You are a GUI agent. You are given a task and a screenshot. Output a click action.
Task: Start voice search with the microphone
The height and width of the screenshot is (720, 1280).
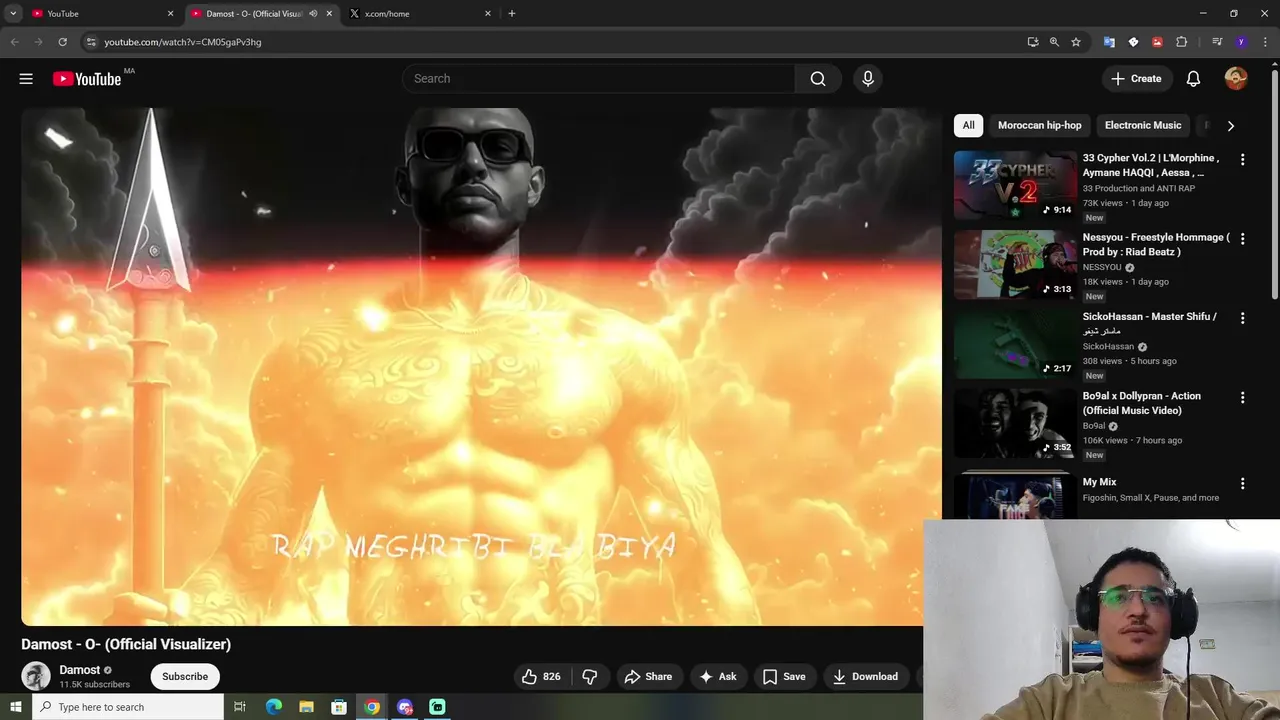867,79
